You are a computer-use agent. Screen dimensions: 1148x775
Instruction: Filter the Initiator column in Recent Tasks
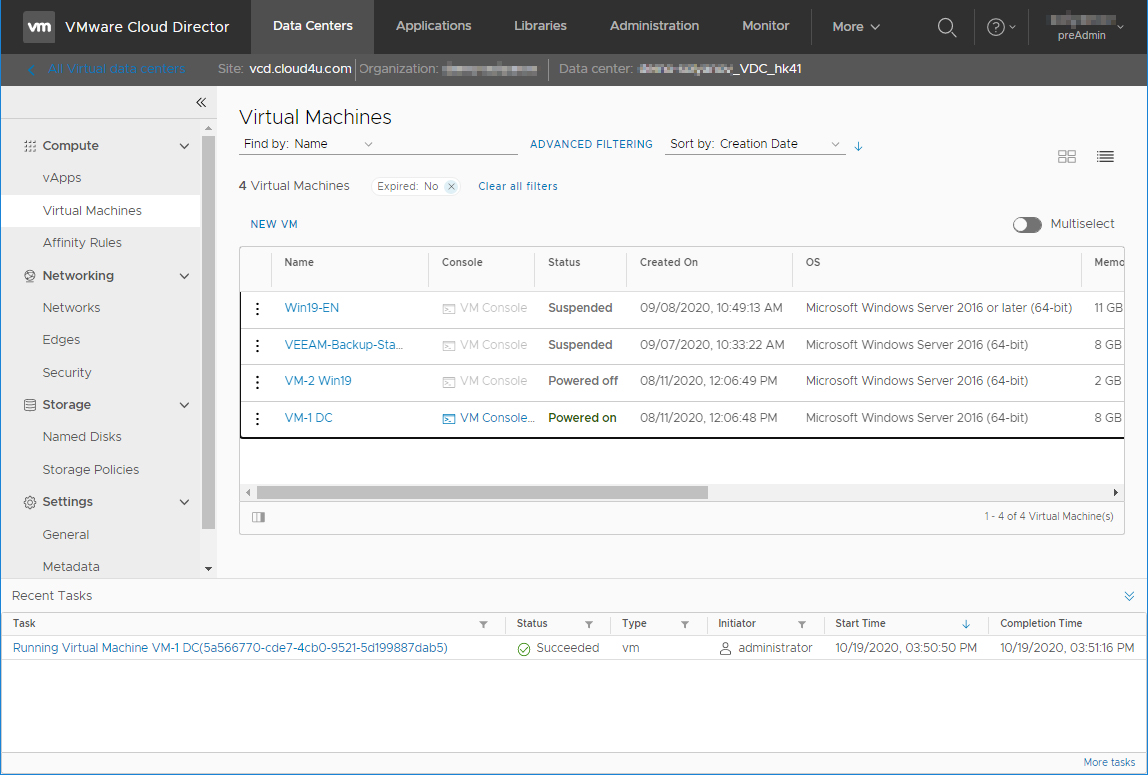802,624
